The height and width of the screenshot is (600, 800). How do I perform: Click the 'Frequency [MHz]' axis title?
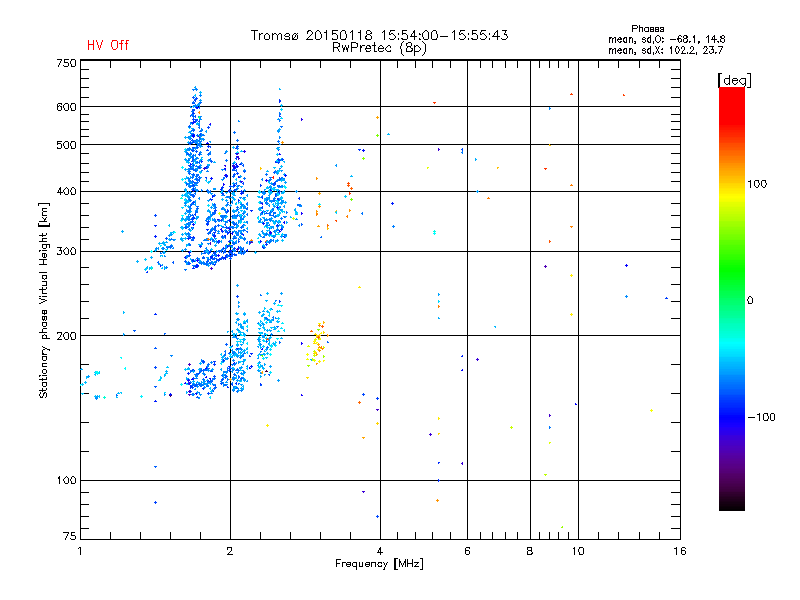coord(379,564)
